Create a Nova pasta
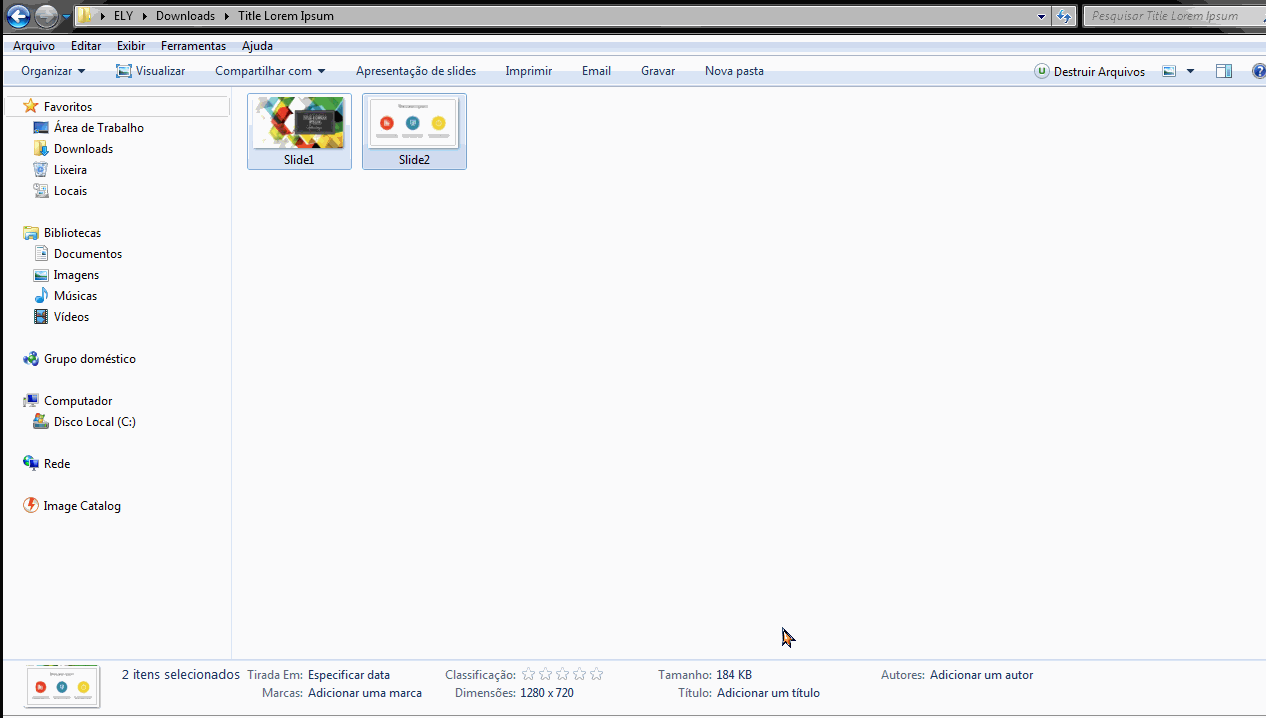This screenshot has height=718, width=1266. point(734,71)
